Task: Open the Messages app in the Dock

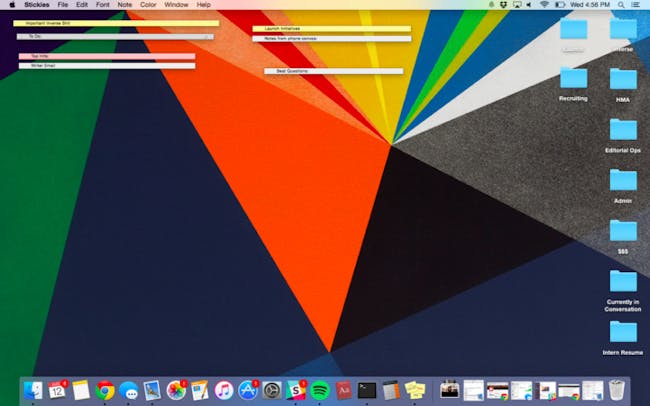Action: click(x=129, y=390)
